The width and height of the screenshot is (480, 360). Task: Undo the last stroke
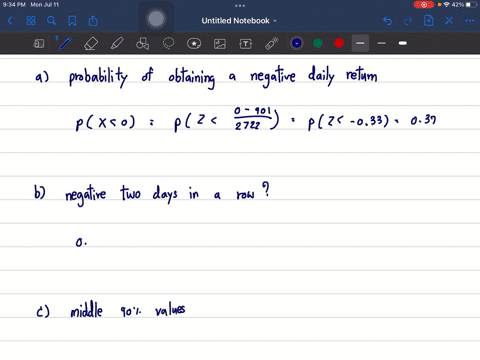(x=387, y=21)
